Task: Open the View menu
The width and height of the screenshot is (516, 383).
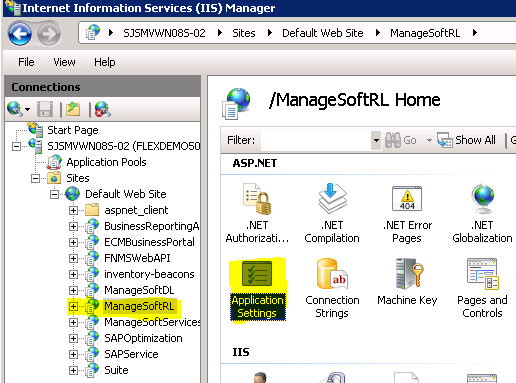Action: pyautogui.click(x=64, y=62)
